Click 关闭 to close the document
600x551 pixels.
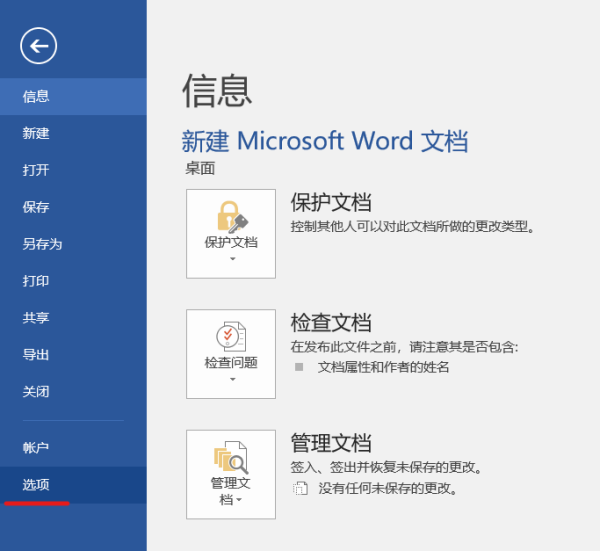coord(37,392)
